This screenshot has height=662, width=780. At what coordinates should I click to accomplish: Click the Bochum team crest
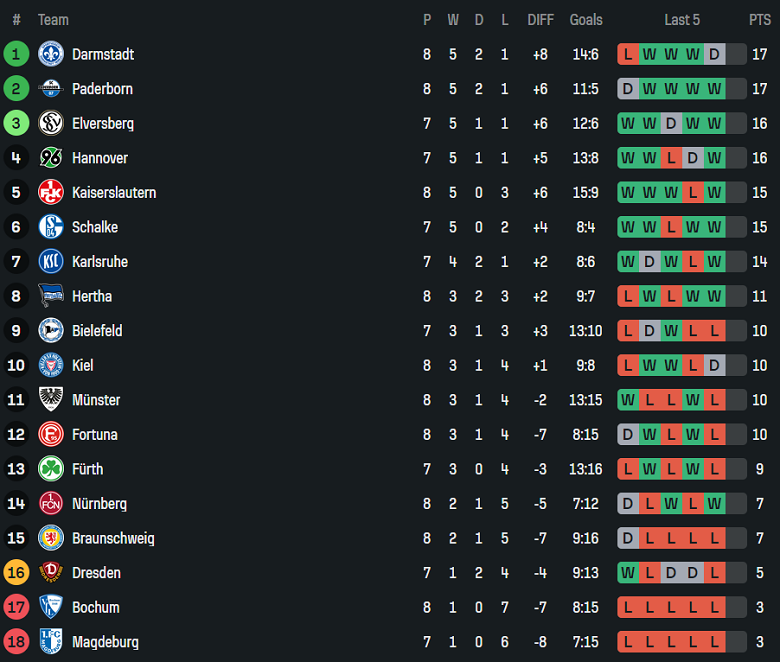click(51, 607)
